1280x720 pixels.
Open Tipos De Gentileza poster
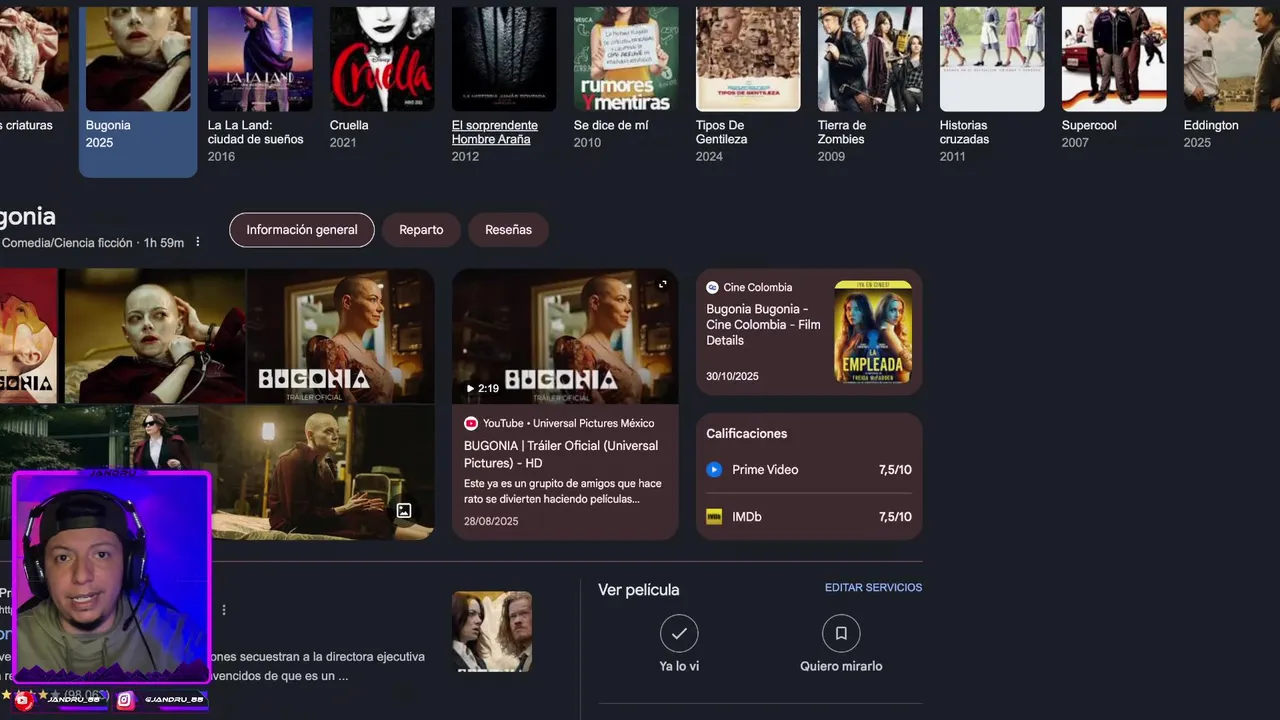[x=748, y=58]
